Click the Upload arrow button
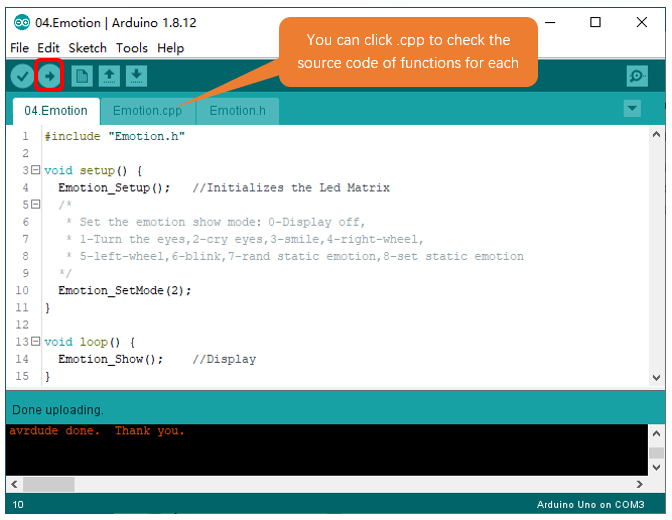Viewport: 672px width, 520px height. point(49,76)
